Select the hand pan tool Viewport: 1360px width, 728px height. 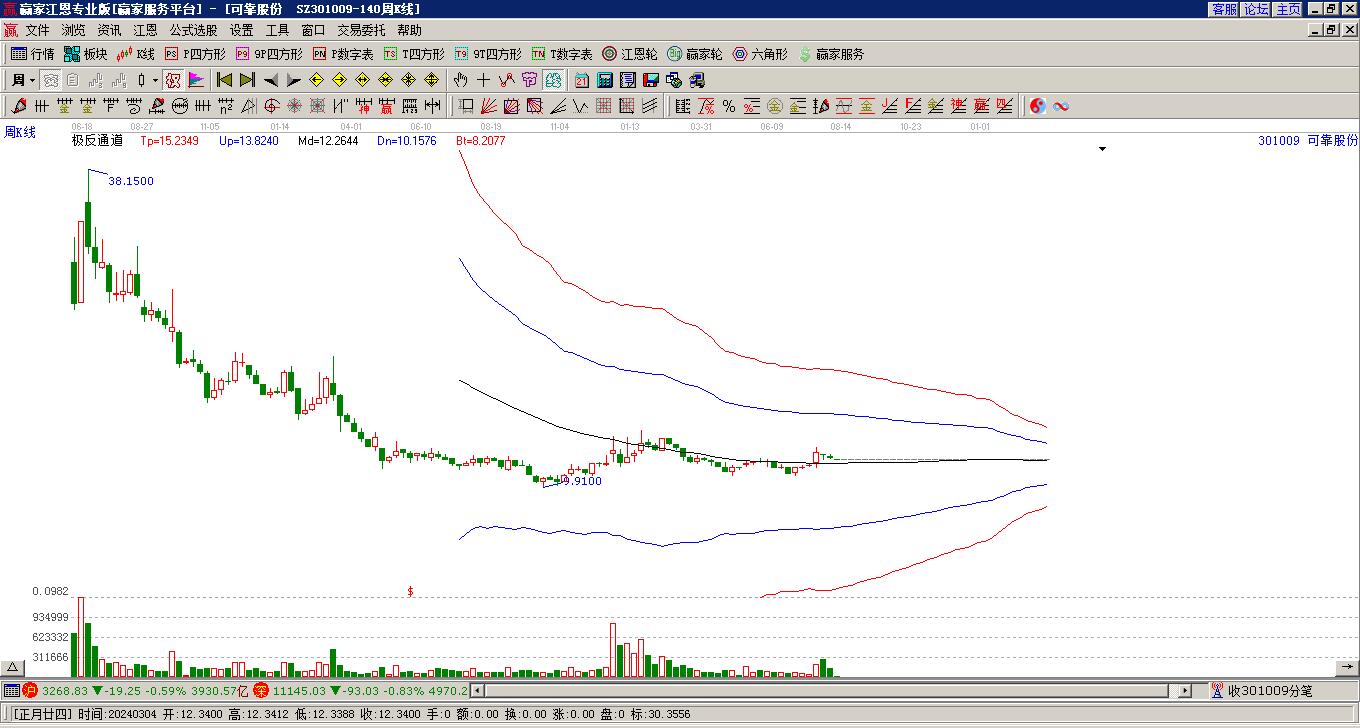[x=460, y=80]
